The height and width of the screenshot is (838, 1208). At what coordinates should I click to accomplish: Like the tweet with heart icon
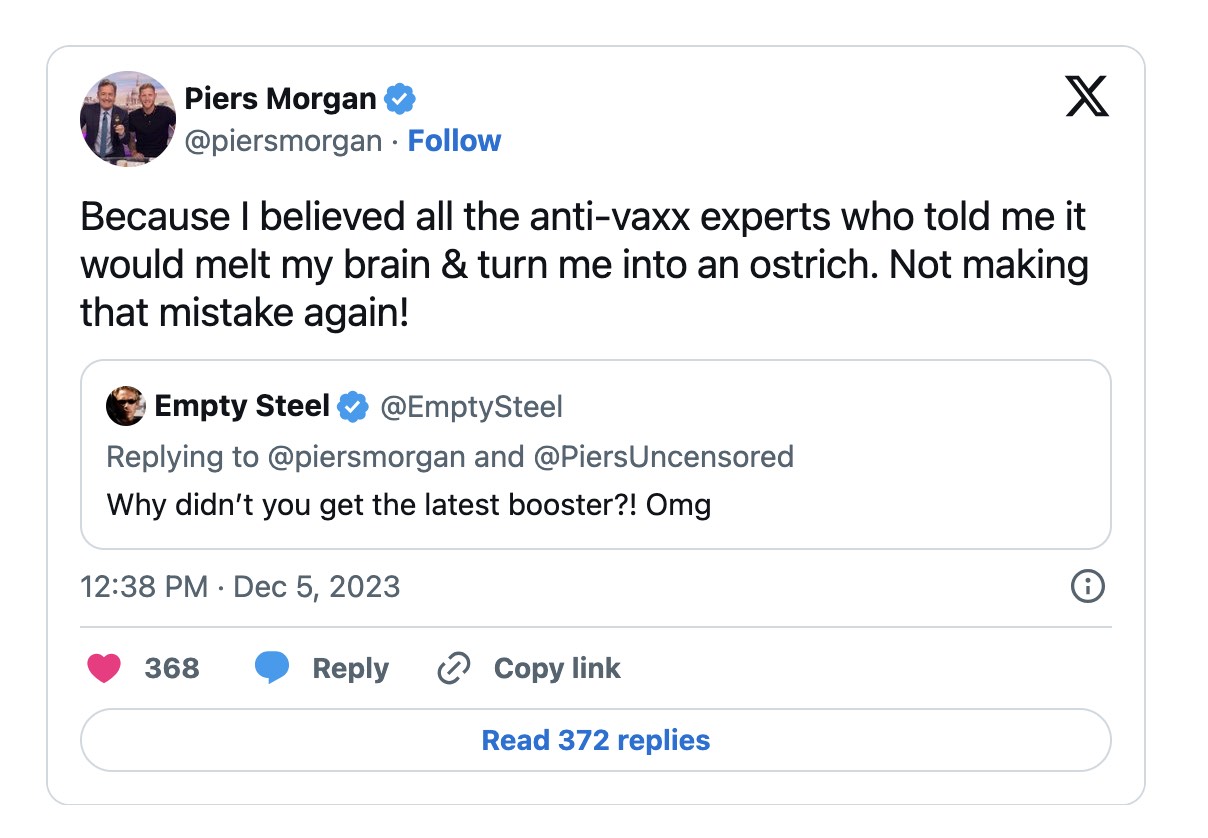(104, 668)
